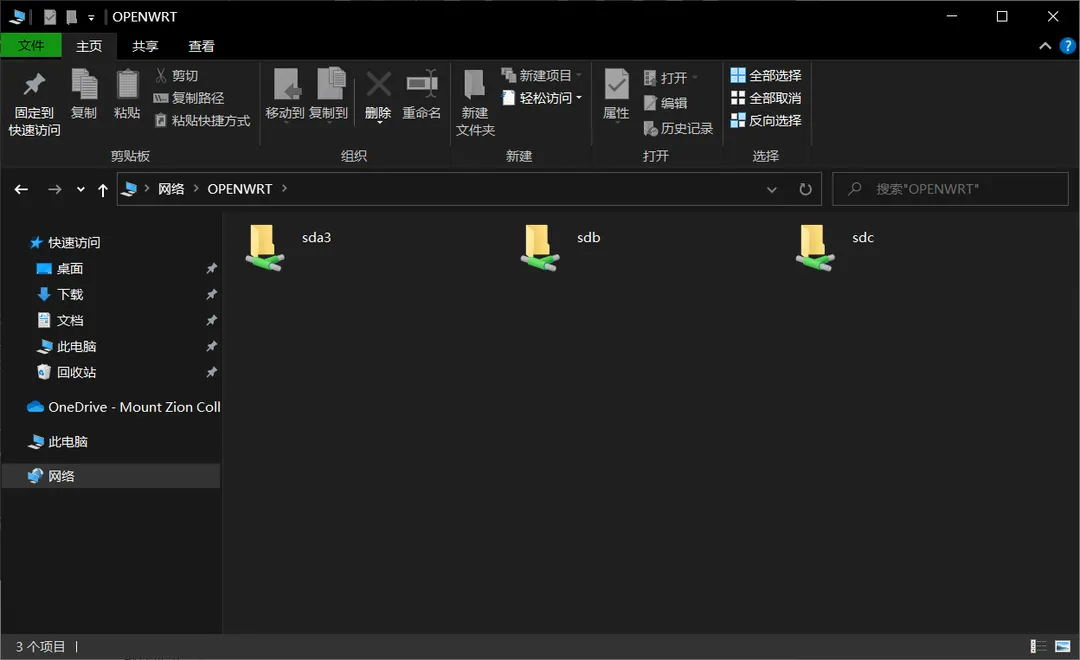Open the 文件 file tab
The width and height of the screenshot is (1080, 660).
31,45
